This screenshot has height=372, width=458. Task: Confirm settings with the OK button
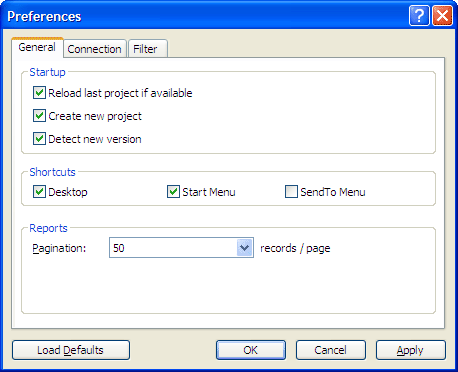click(x=251, y=350)
